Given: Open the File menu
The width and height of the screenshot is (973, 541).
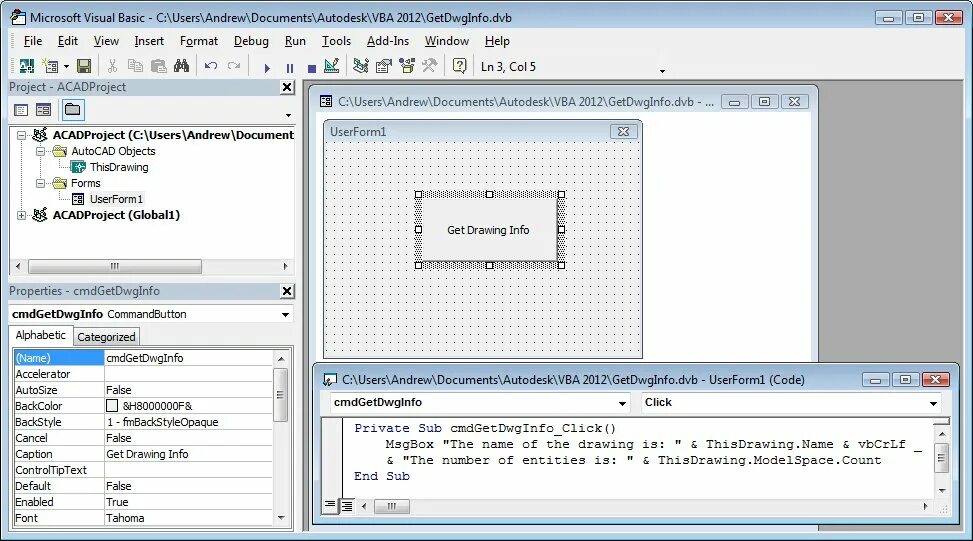Looking at the screenshot, I should click(33, 41).
